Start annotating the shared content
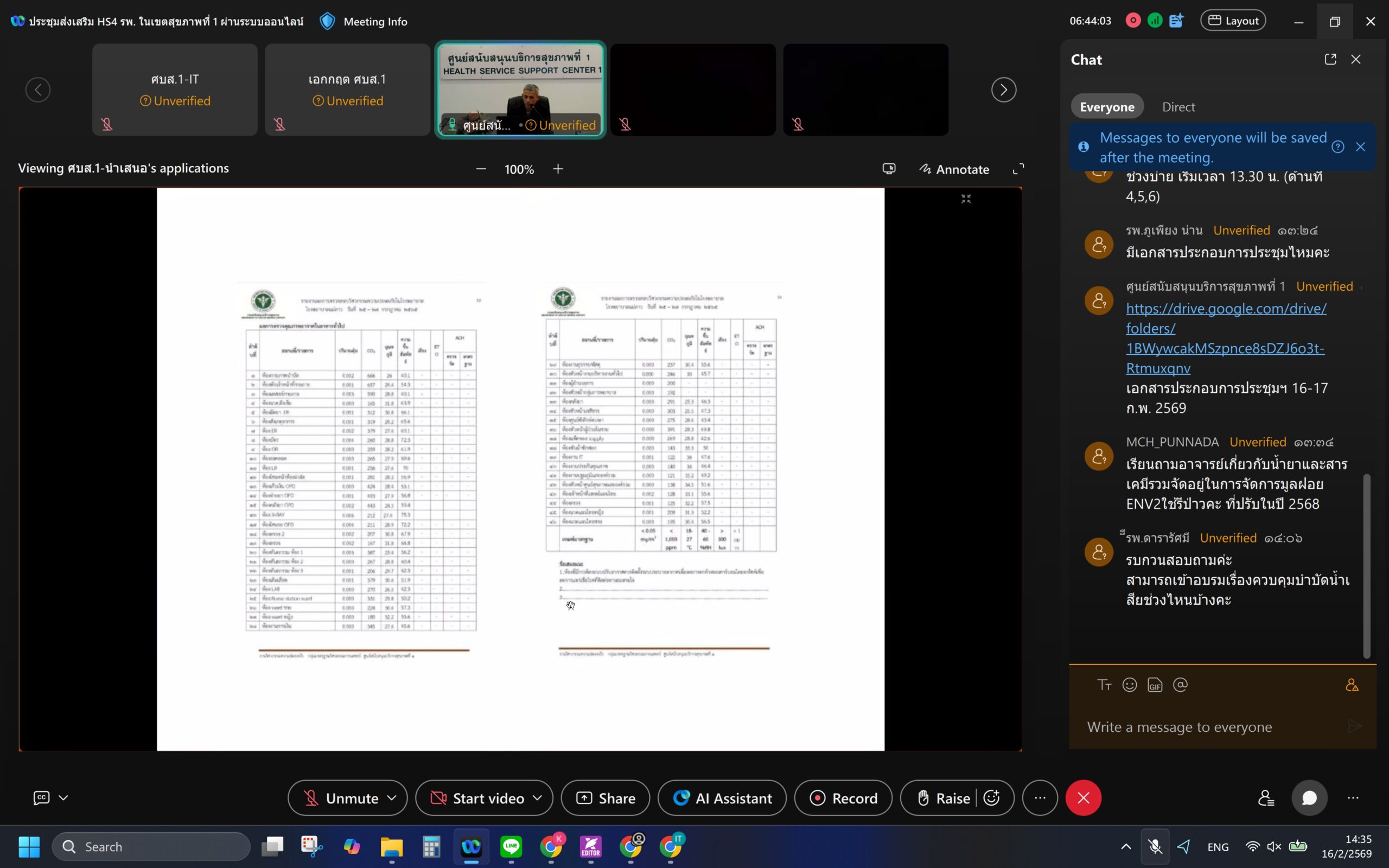The height and width of the screenshot is (868, 1389). (x=954, y=169)
